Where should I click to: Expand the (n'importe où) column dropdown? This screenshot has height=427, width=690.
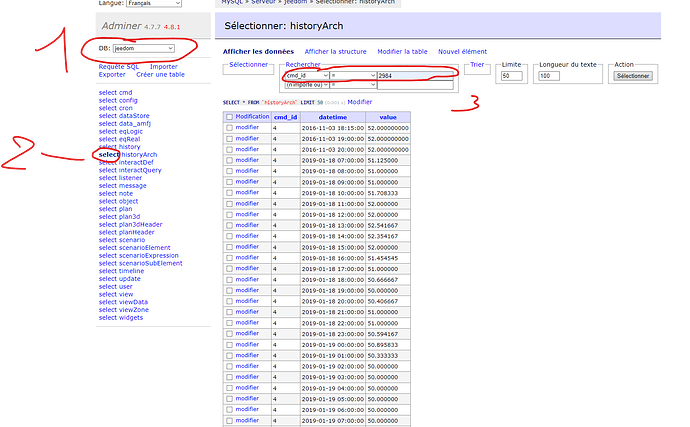point(306,85)
